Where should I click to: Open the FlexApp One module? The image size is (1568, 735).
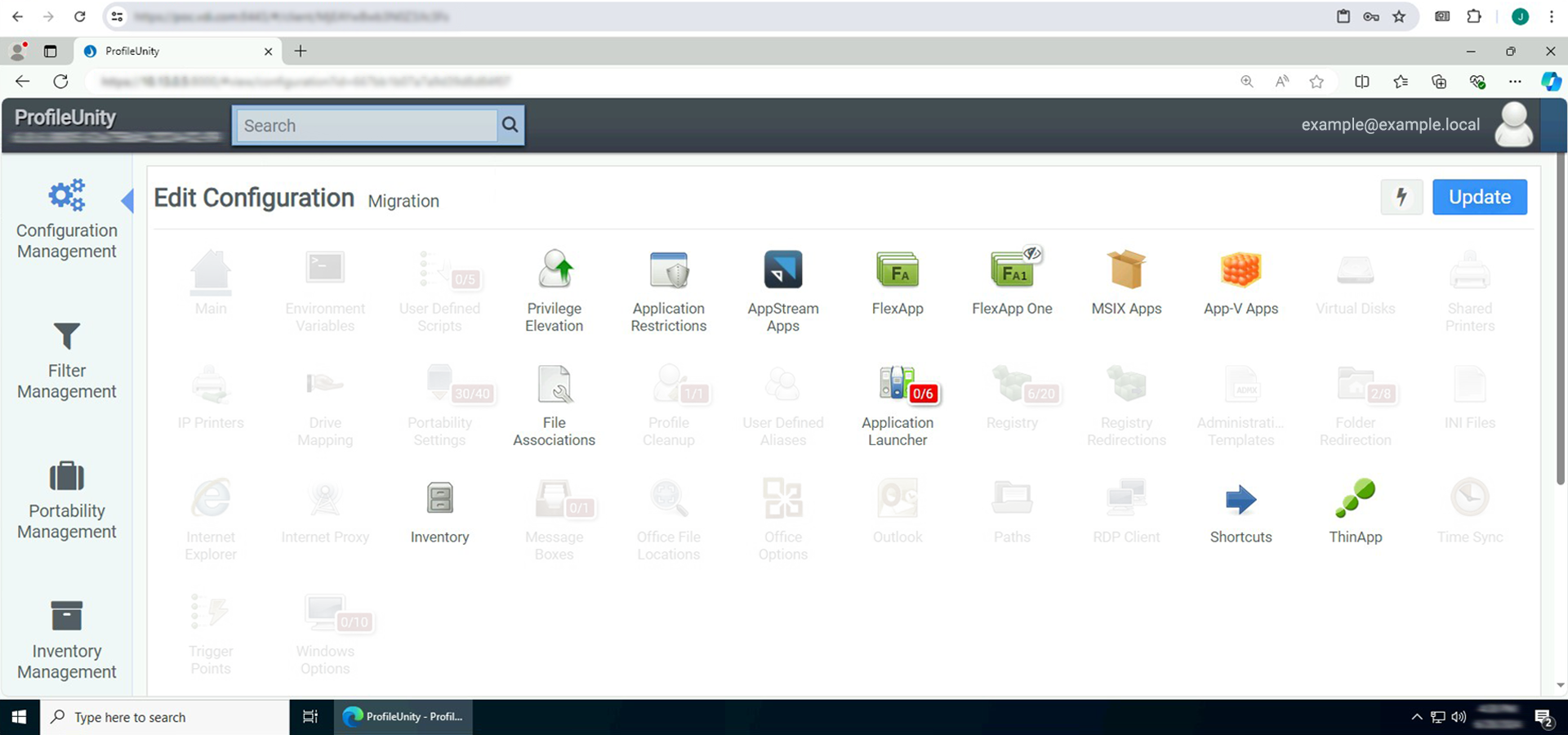(1012, 283)
